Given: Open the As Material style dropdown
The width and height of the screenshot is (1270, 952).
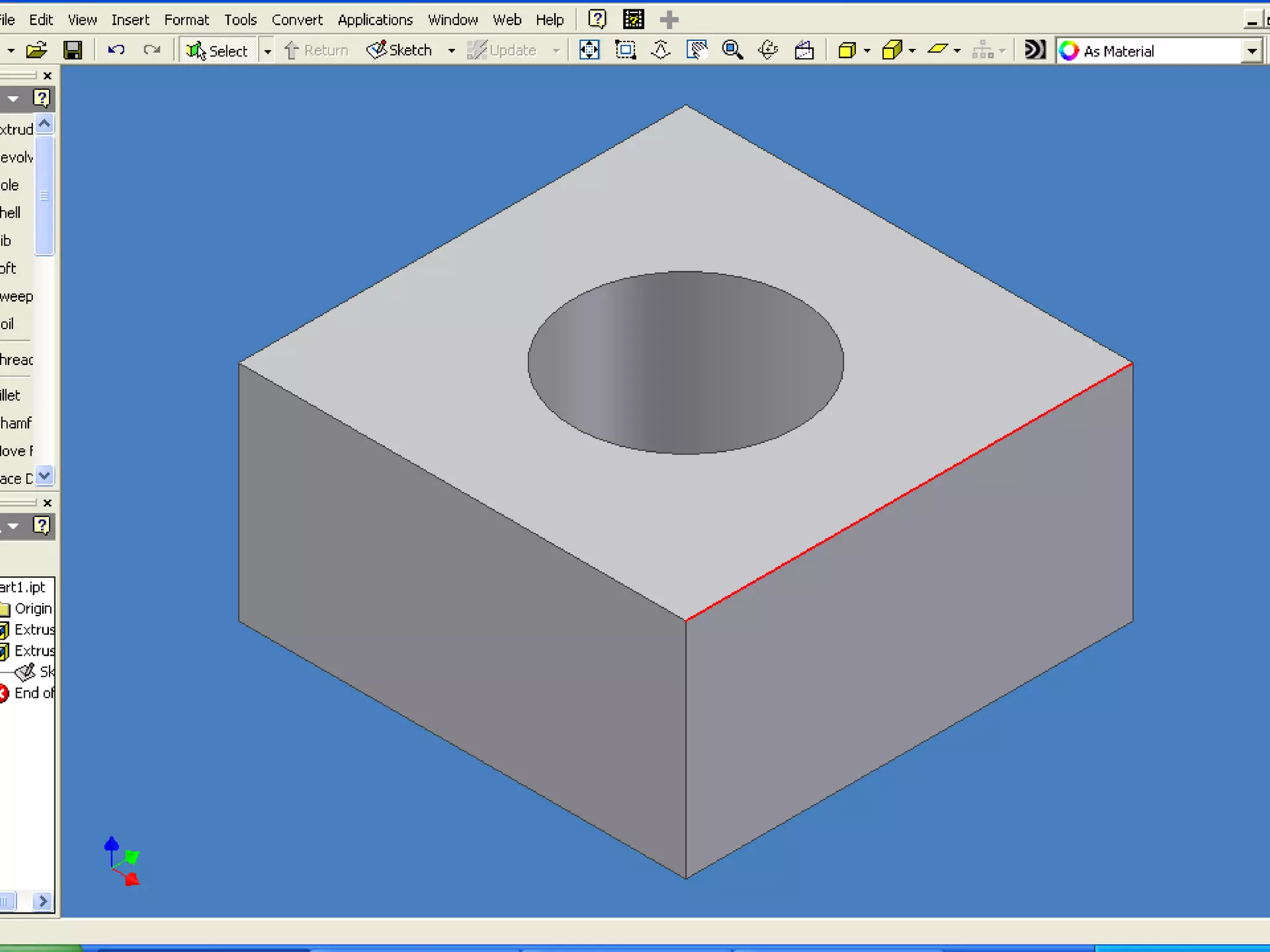Looking at the screenshot, I should (1252, 51).
